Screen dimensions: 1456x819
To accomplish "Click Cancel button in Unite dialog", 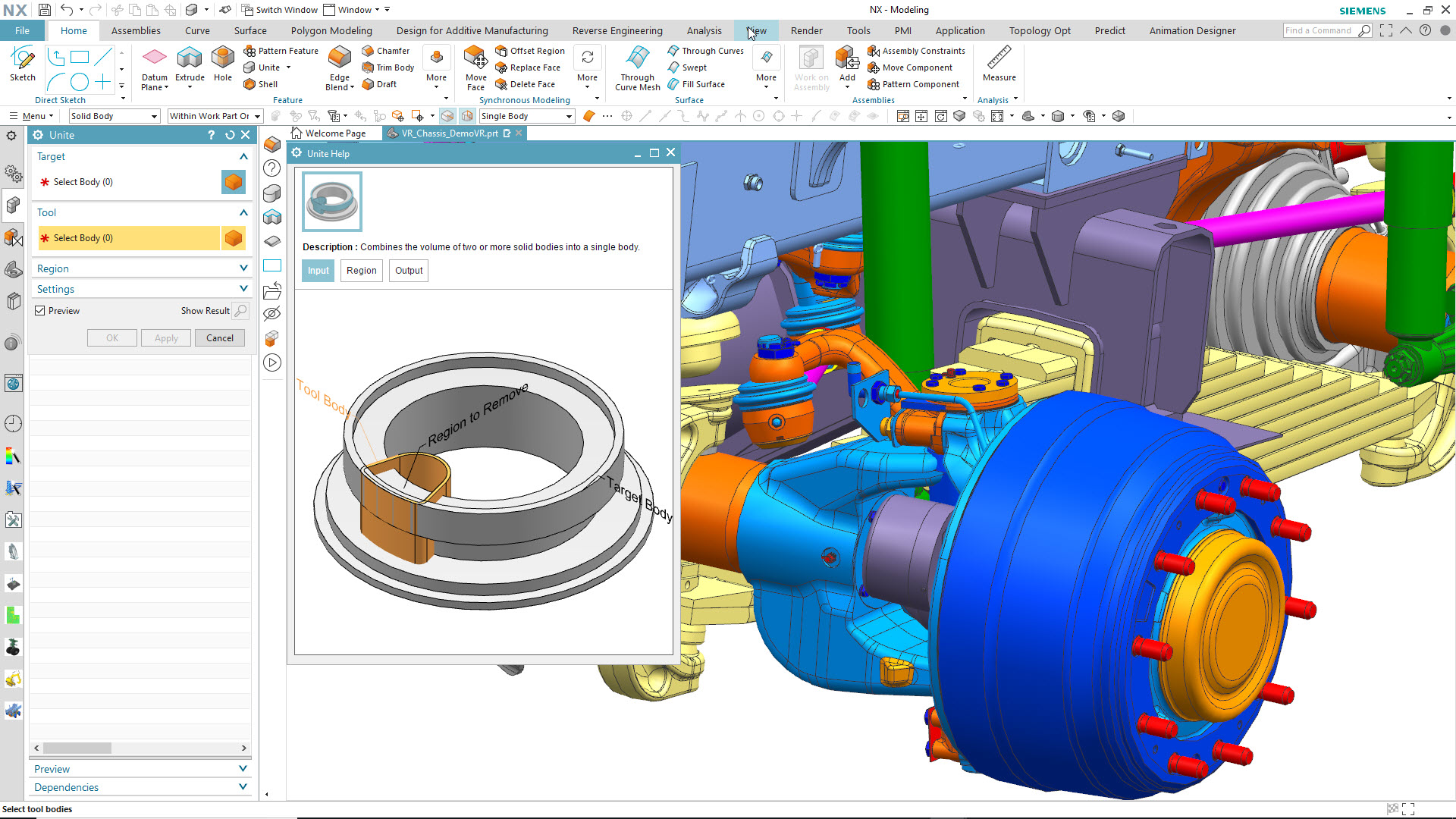I will (219, 337).
